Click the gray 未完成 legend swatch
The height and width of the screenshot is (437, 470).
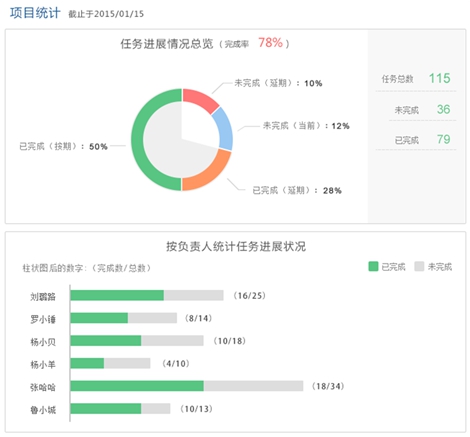[x=419, y=266]
